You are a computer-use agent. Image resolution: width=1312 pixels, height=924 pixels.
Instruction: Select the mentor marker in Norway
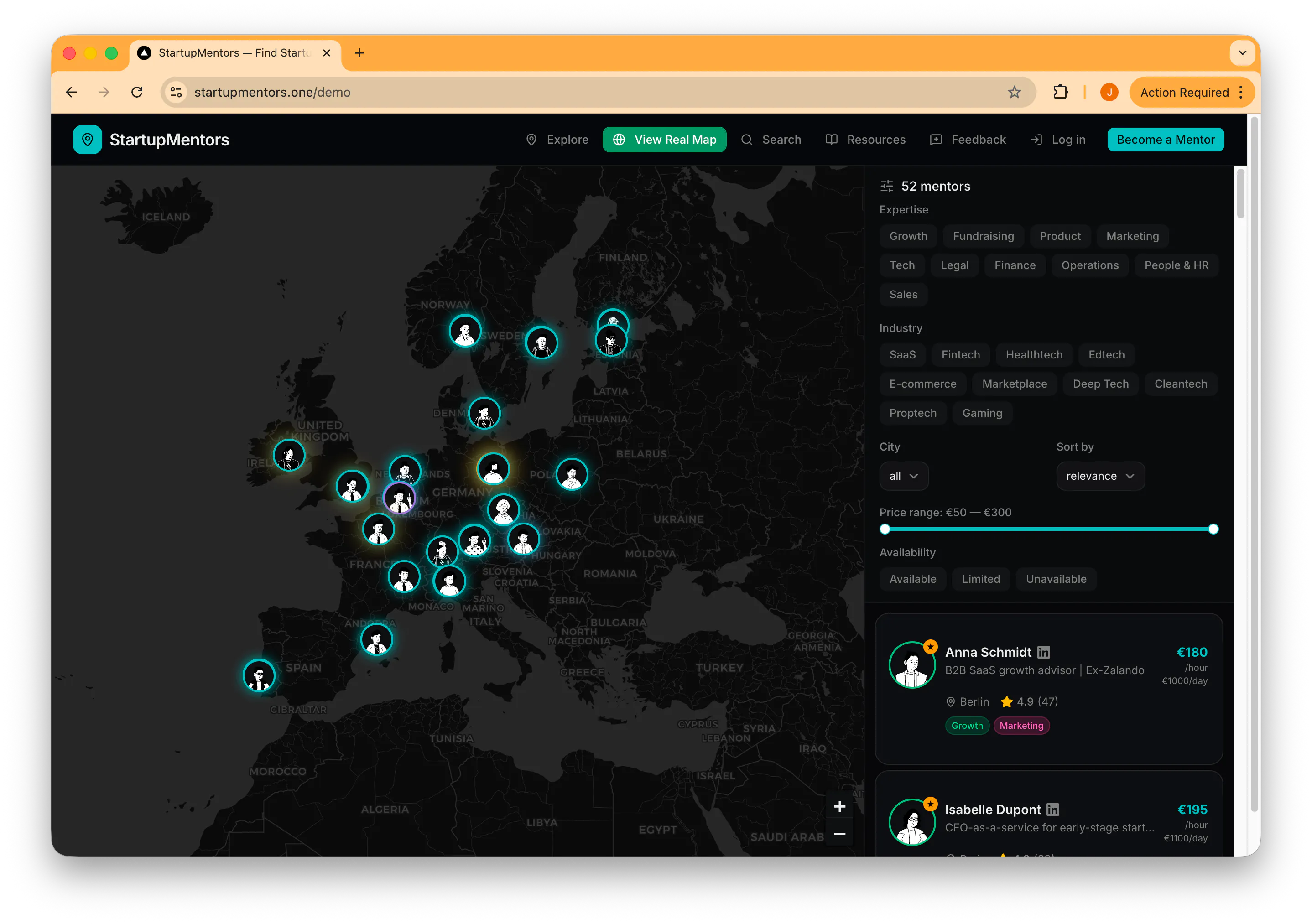[465, 331]
